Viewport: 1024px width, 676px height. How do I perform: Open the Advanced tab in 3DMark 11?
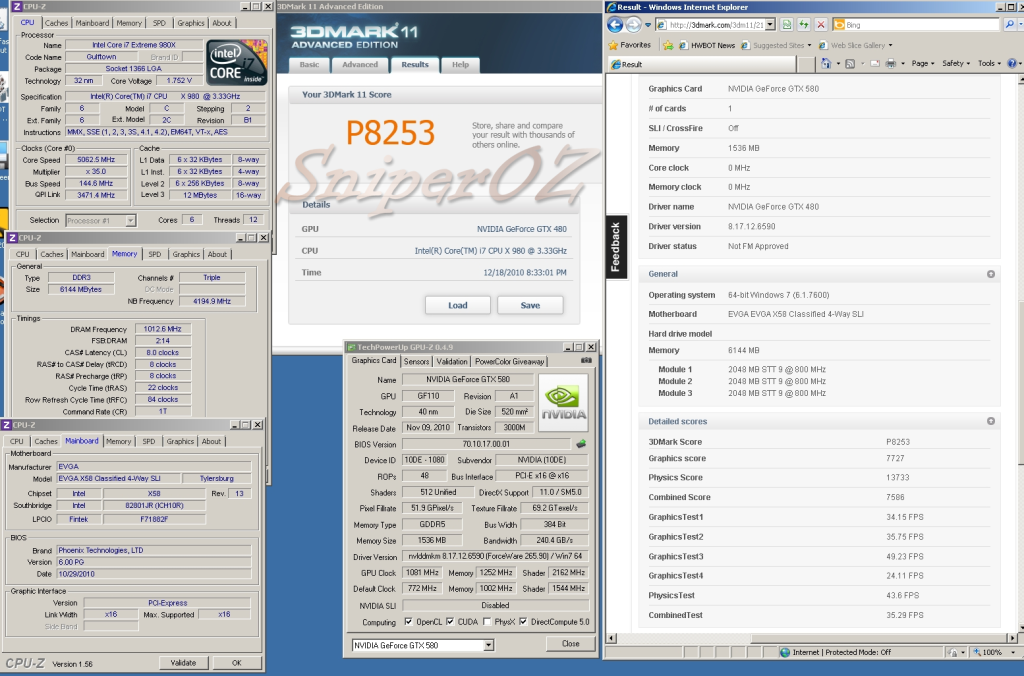[359, 65]
